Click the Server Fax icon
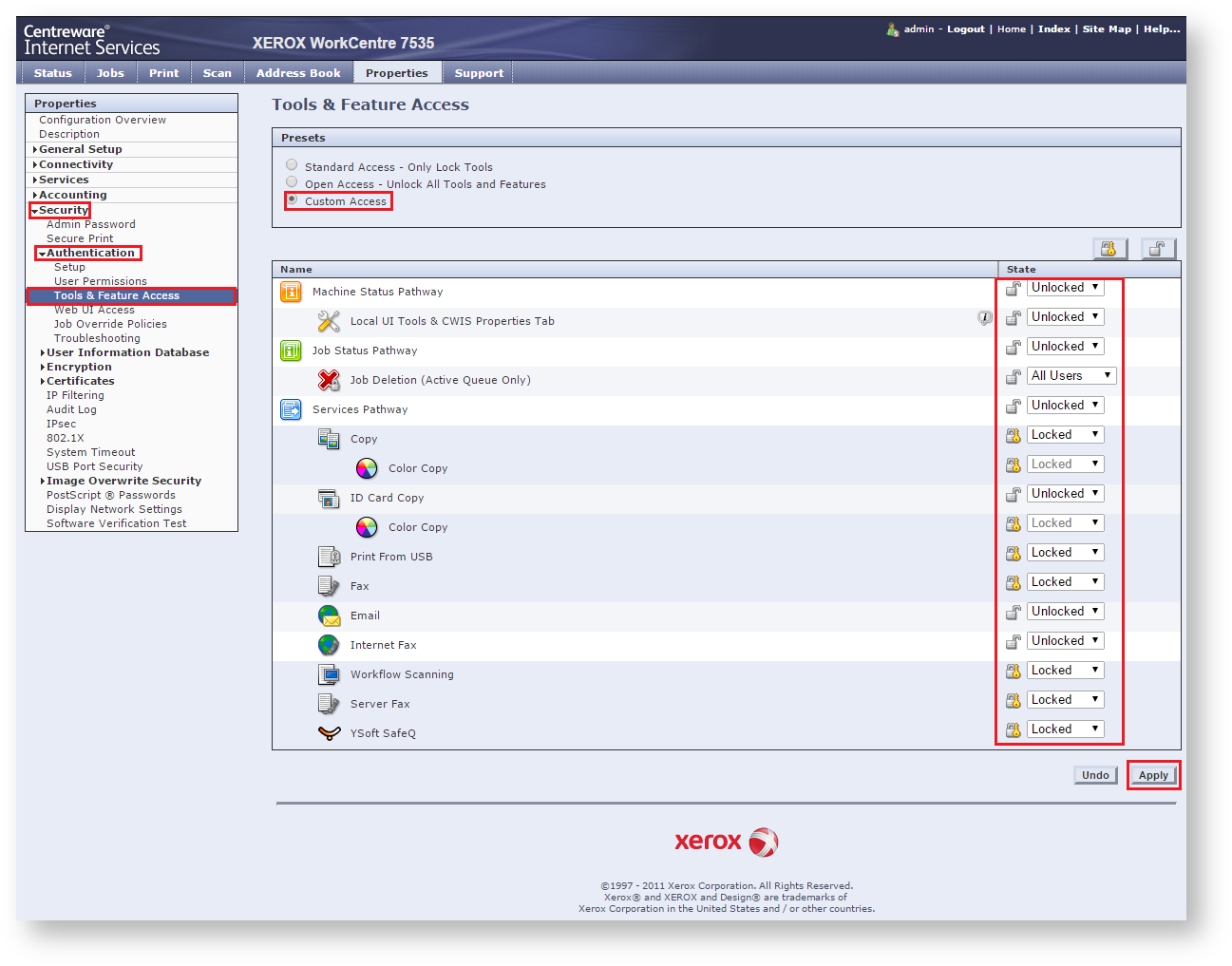 pos(329,704)
